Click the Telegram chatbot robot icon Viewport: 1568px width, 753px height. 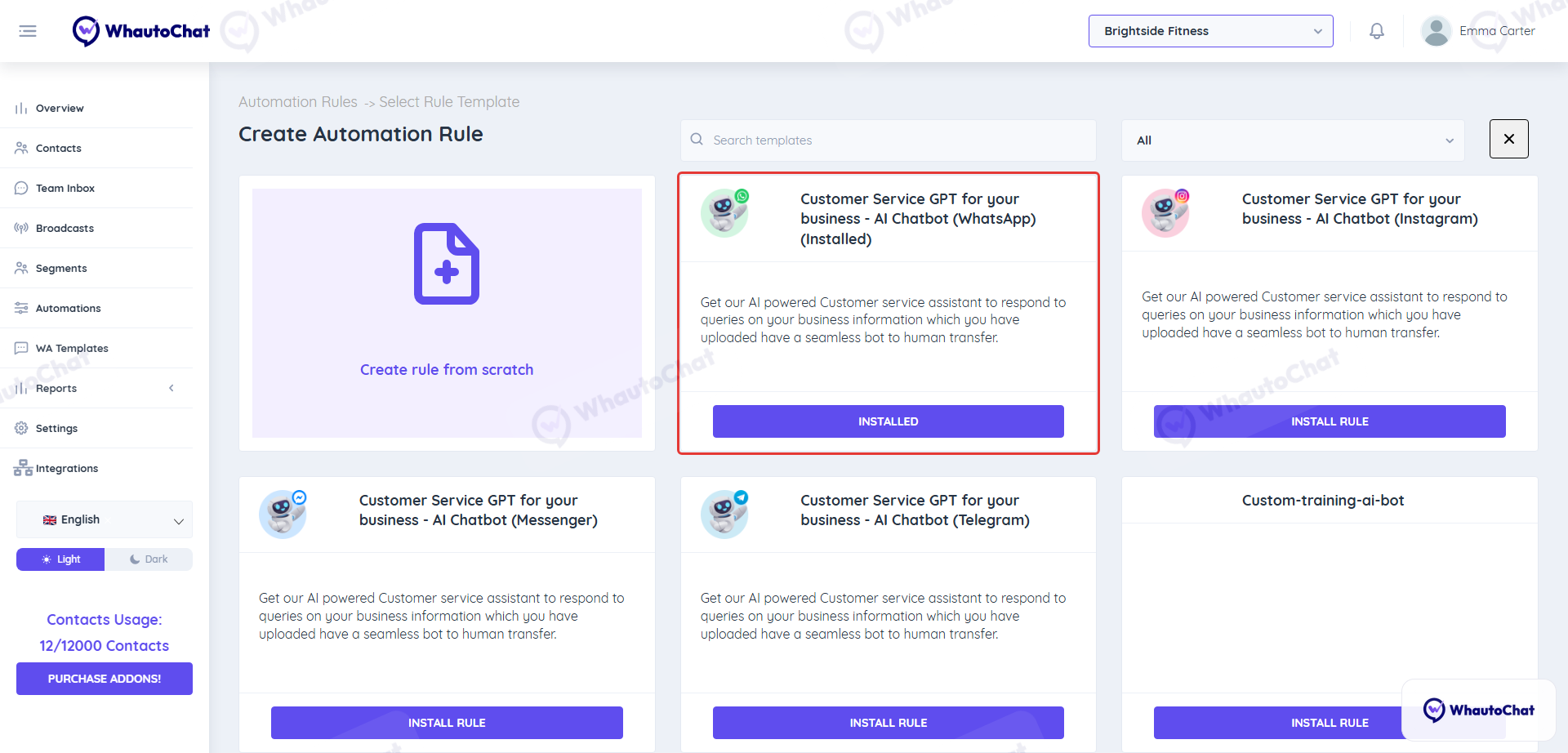[725, 514]
